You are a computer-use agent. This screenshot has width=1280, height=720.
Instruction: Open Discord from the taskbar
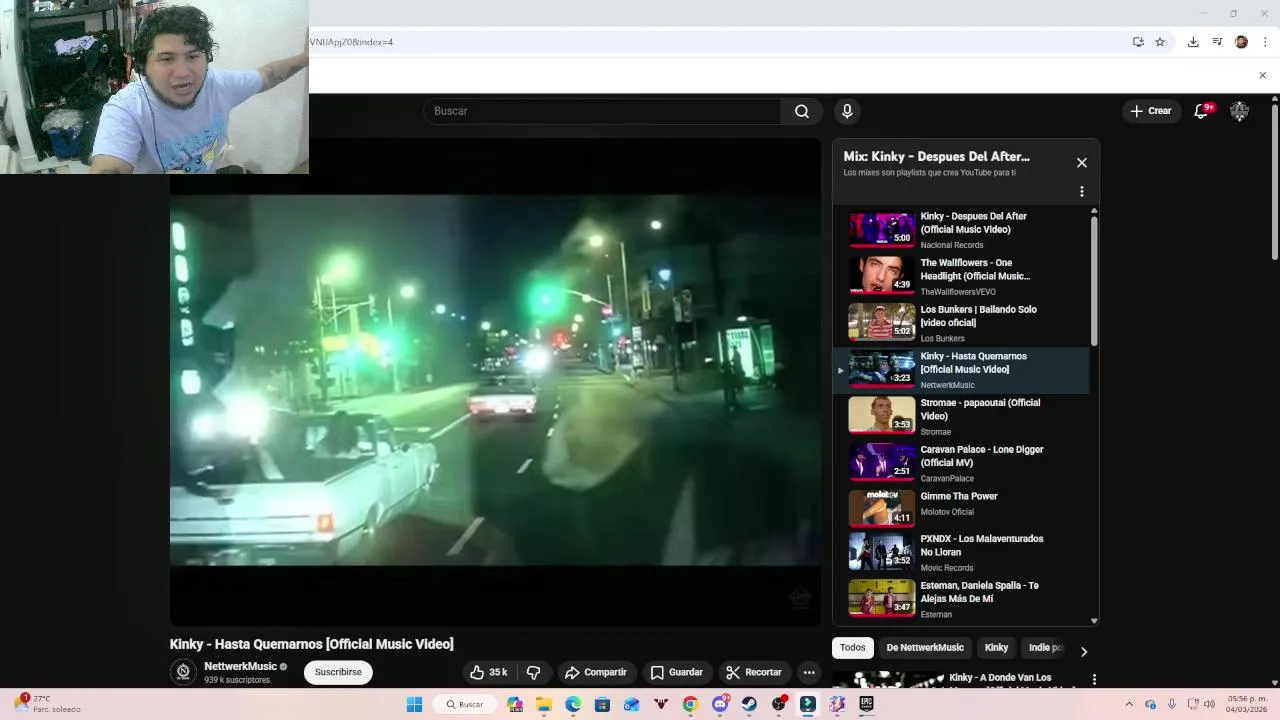720,704
